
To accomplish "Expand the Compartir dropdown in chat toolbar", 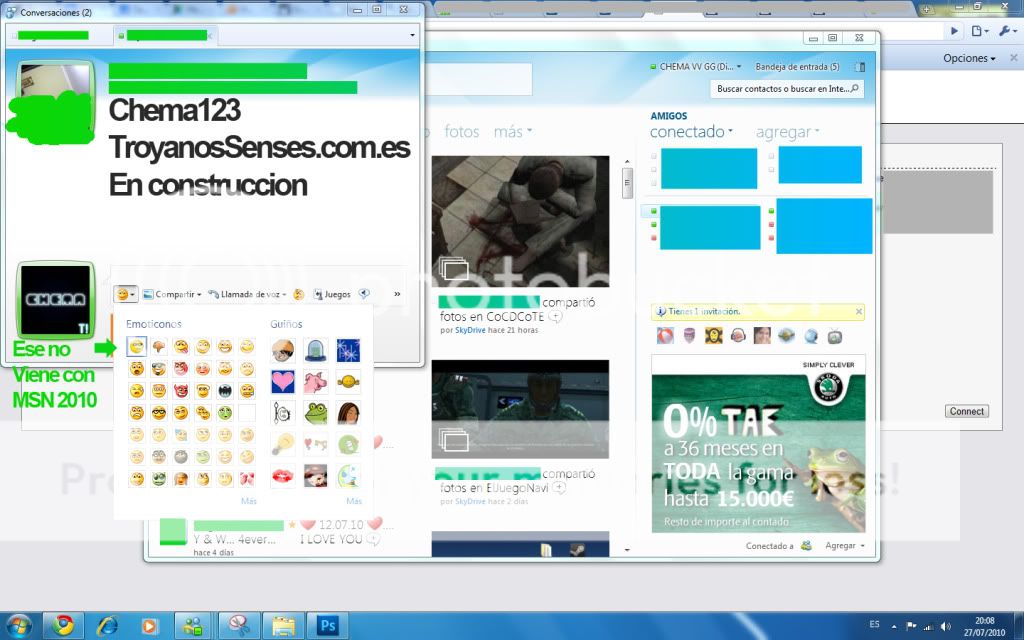I will coord(172,295).
